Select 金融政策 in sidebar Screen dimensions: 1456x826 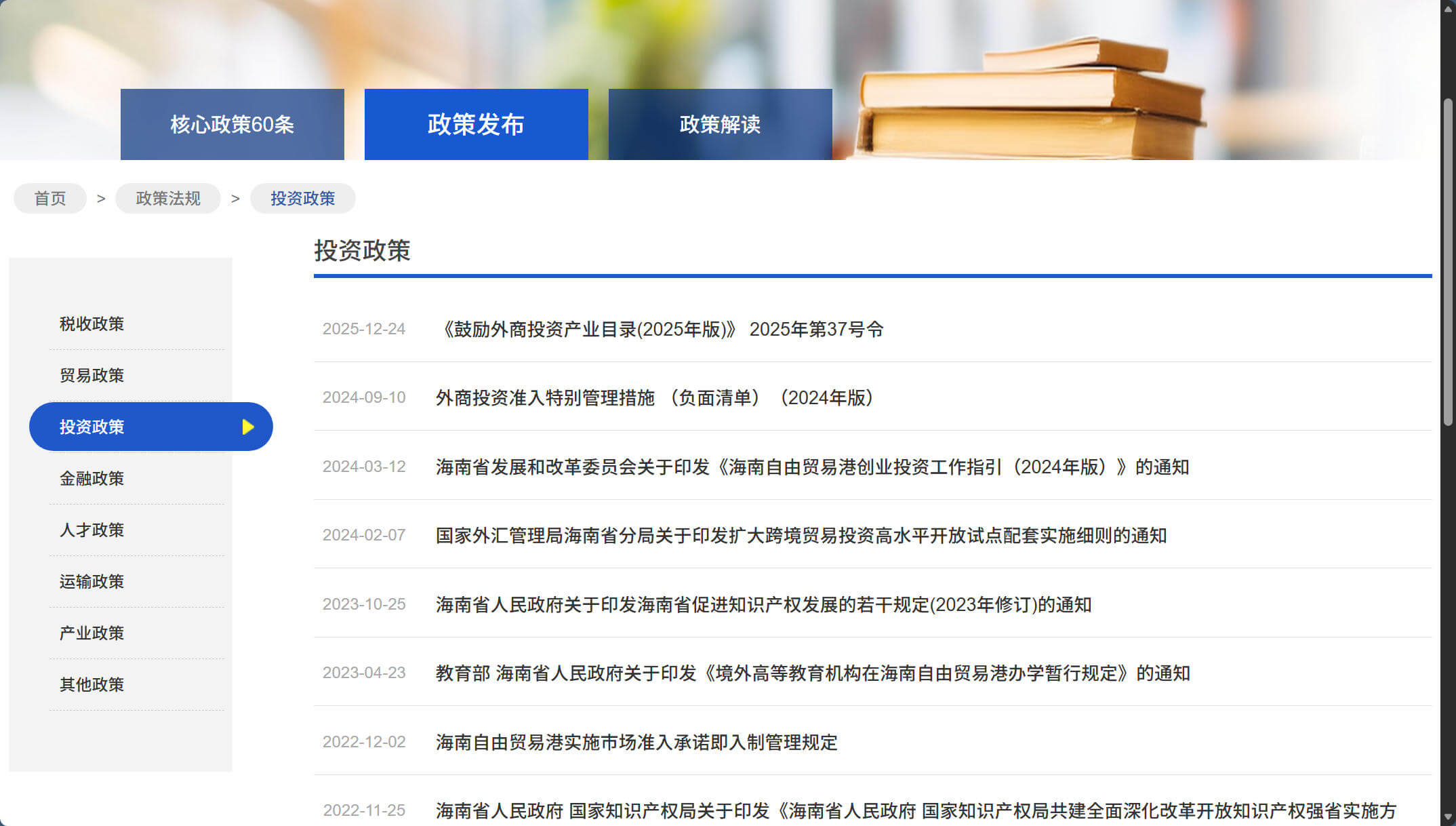[92, 479]
